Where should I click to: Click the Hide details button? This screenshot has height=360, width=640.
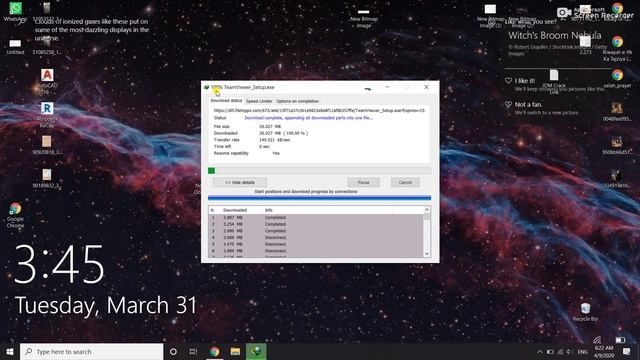click(240, 182)
